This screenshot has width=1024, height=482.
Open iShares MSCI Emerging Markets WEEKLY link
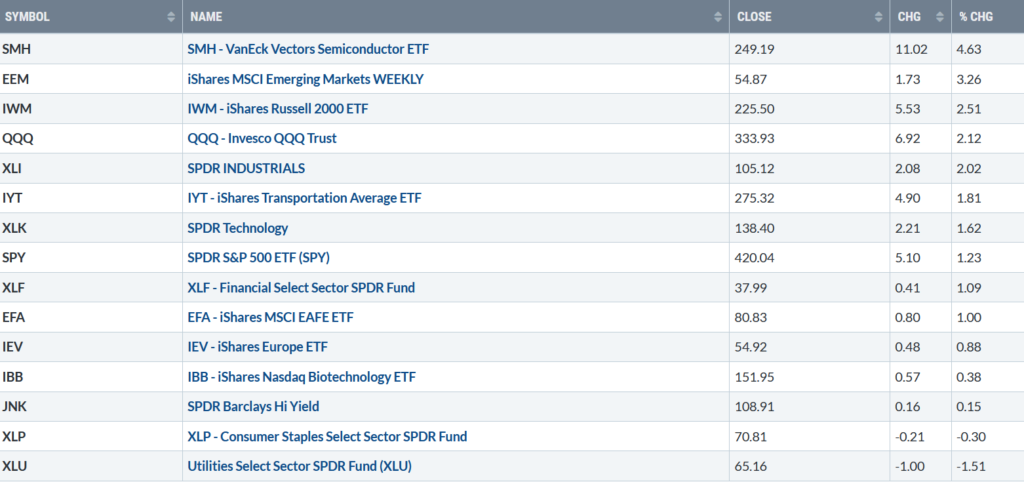(306, 79)
